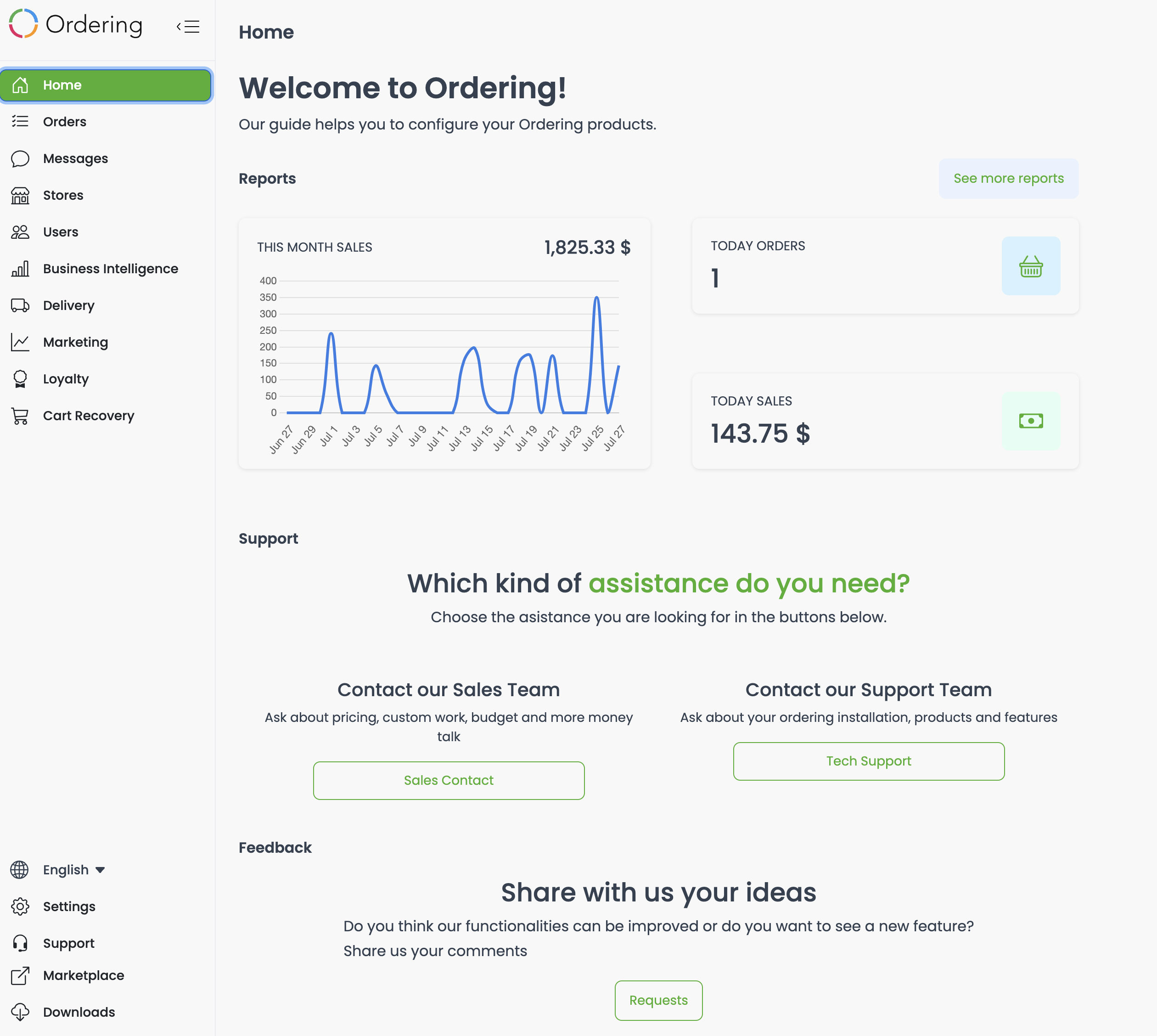Select Loyalty in the sidebar
Image resolution: width=1157 pixels, height=1036 pixels.
pyautogui.click(x=106, y=379)
